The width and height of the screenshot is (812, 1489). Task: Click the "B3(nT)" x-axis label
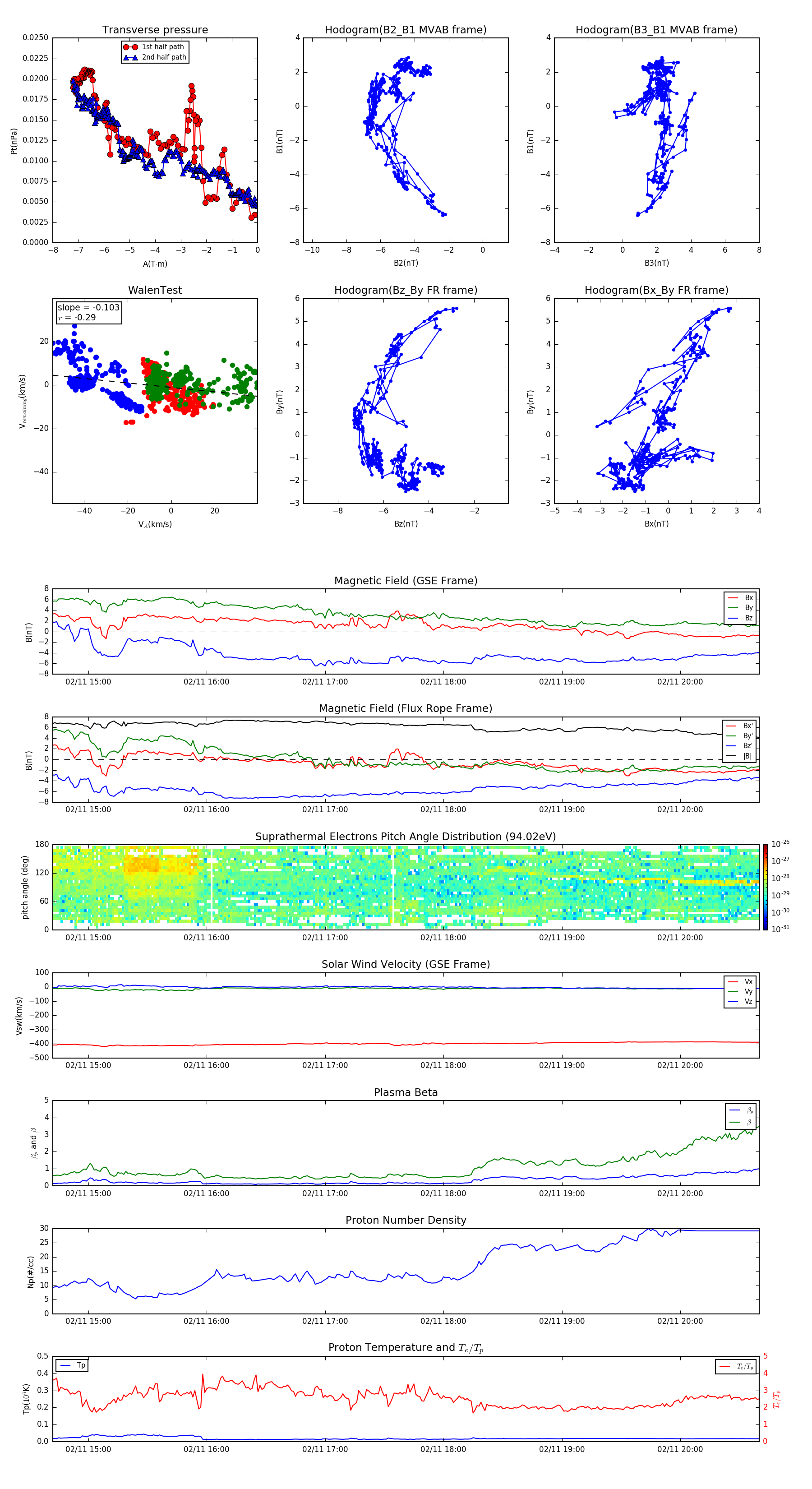pyautogui.click(x=656, y=263)
